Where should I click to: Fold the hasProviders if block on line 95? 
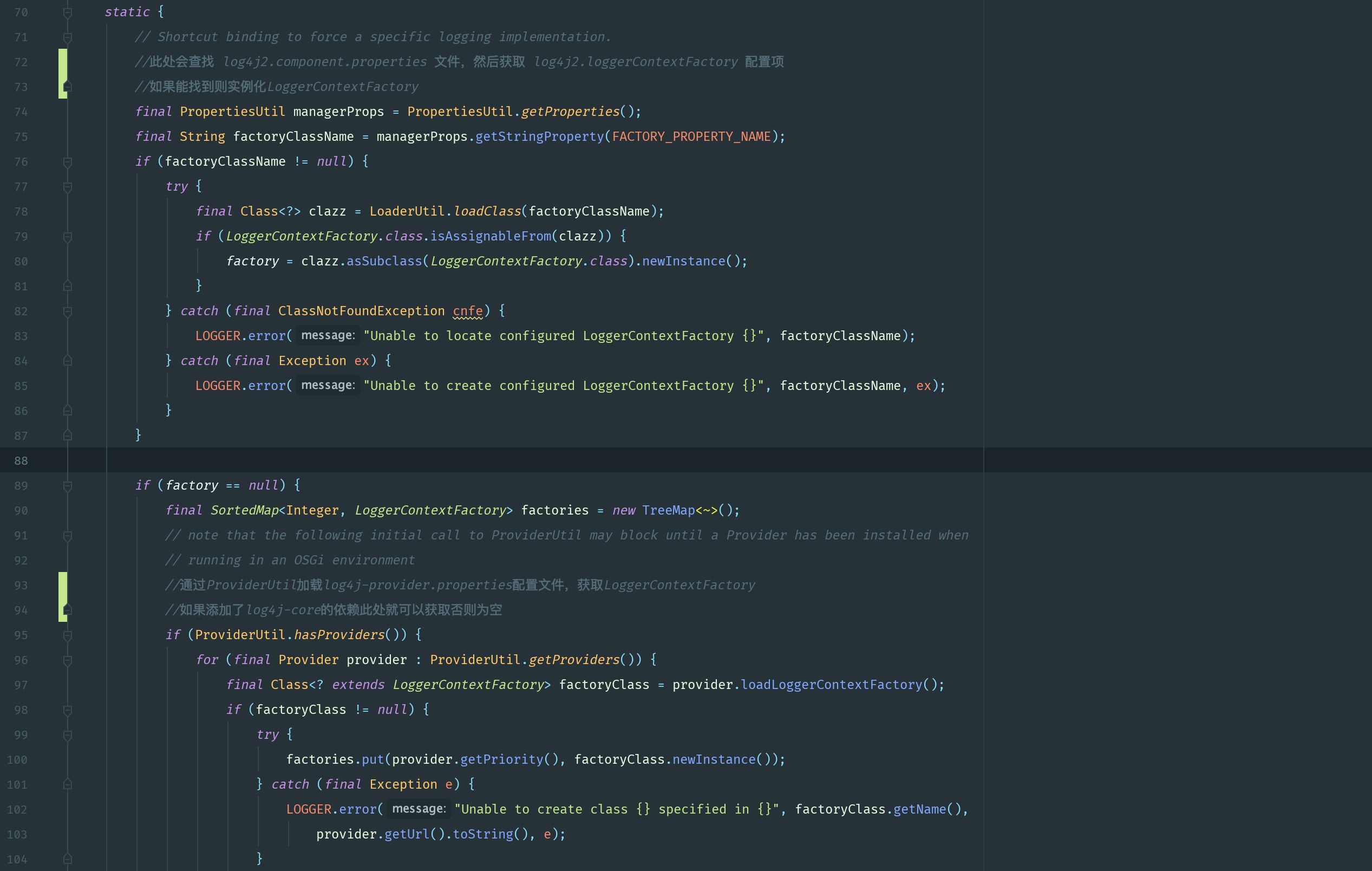67,635
